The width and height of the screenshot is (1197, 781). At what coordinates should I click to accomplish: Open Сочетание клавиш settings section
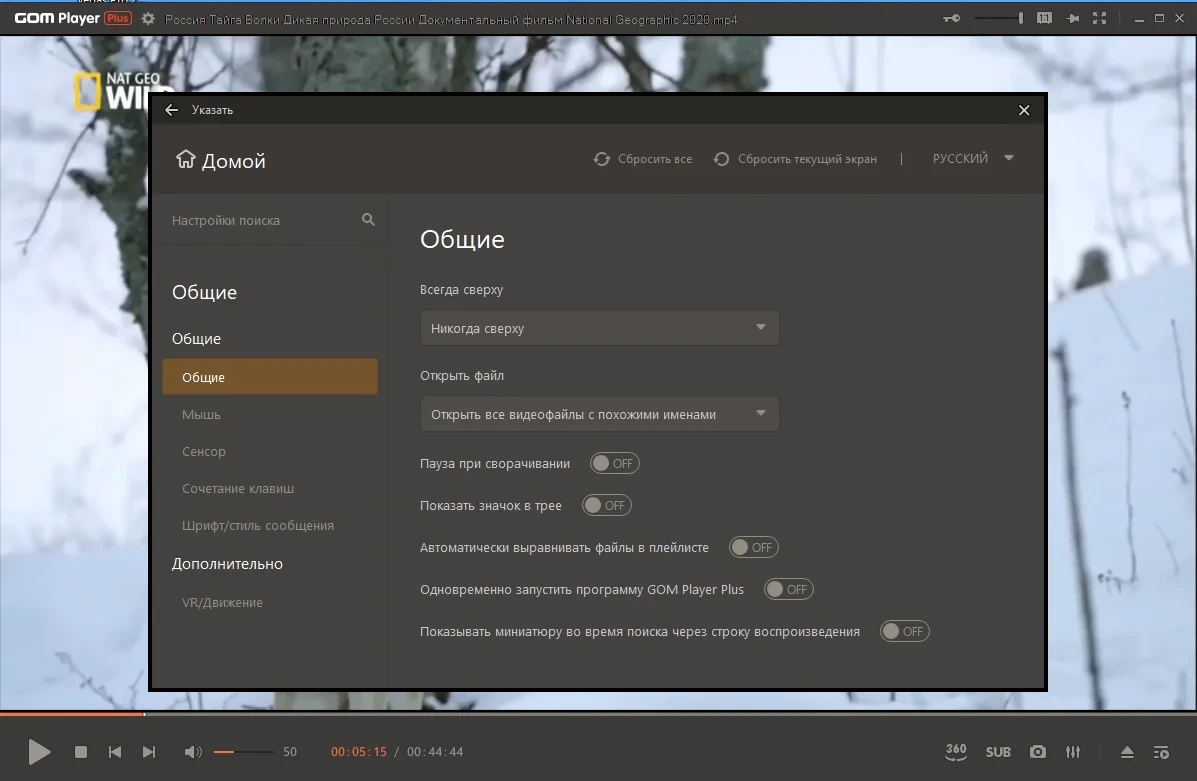click(x=237, y=489)
